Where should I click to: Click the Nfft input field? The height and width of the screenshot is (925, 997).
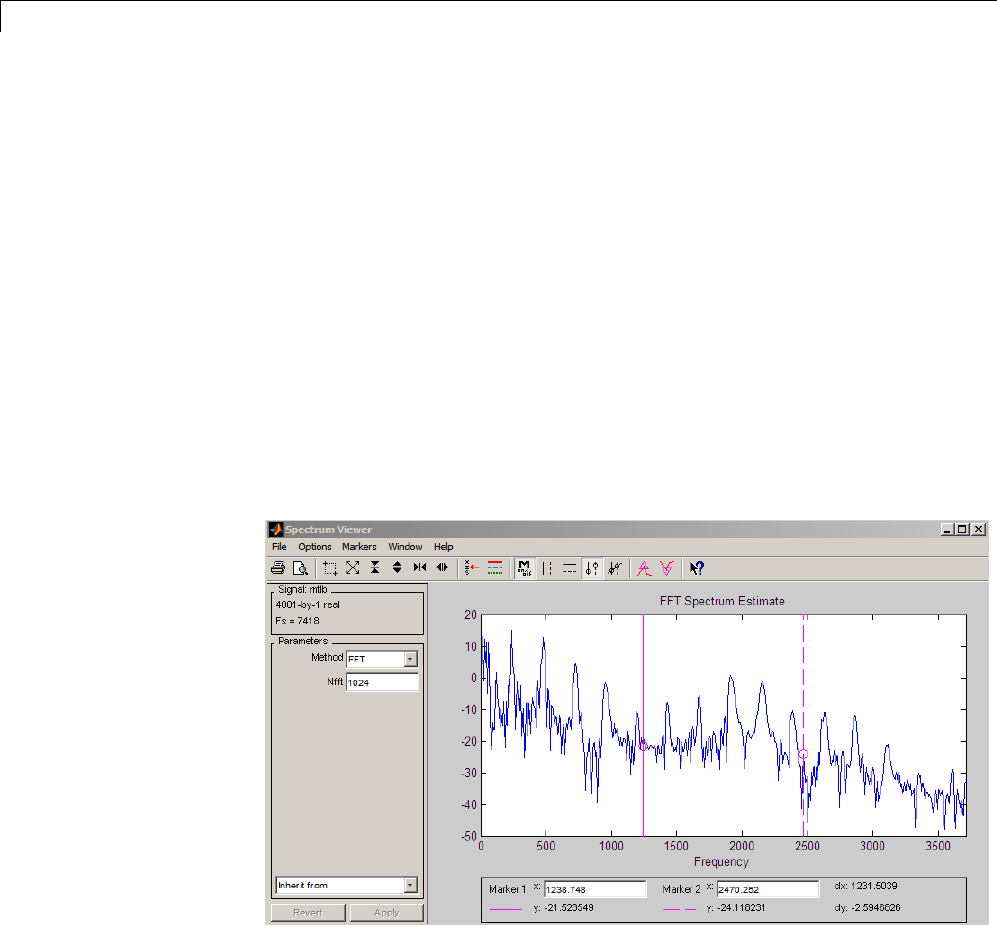(x=382, y=682)
